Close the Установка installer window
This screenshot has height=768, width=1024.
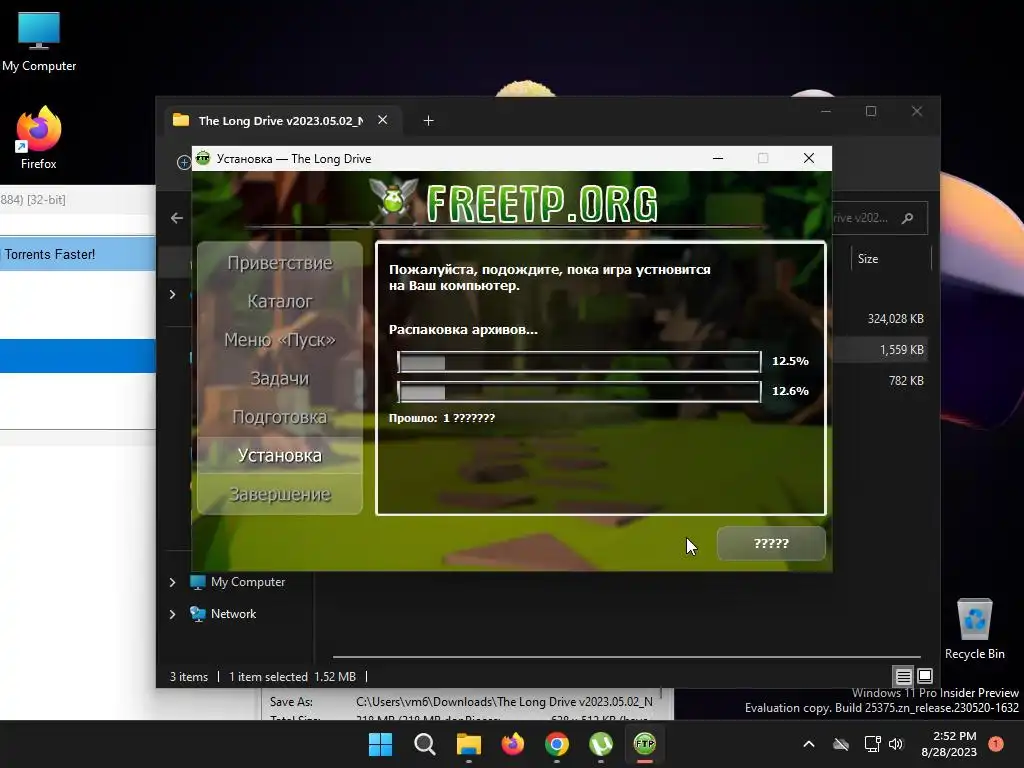coord(808,158)
